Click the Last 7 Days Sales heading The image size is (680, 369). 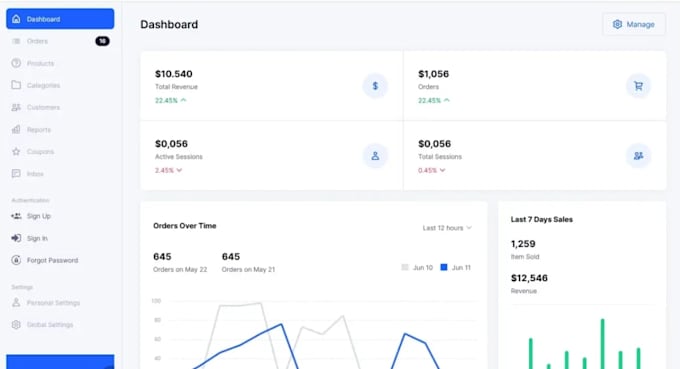click(542, 219)
